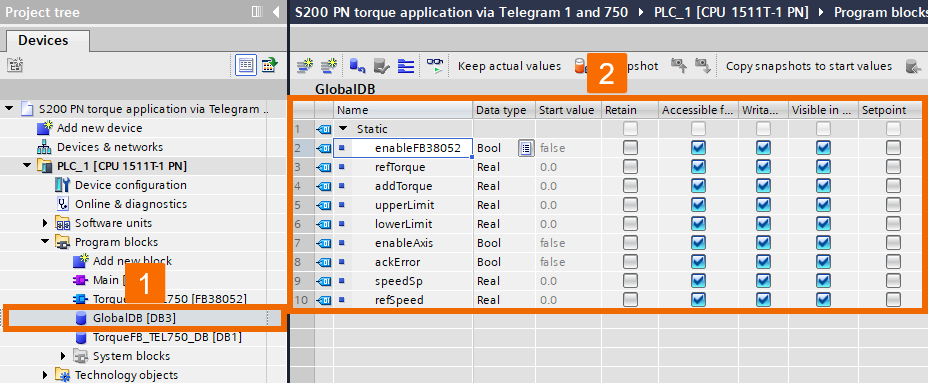Click Program blocks breadcrumb in the title bar
The image size is (928, 383).
click(881, 12)
